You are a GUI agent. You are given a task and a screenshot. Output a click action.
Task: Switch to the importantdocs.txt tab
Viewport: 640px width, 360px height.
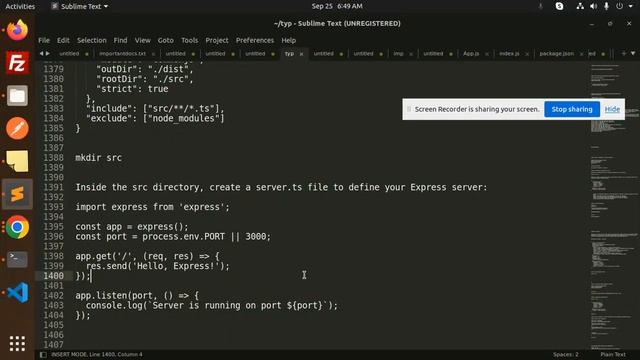pyautogui.click(x=122, y=54)
